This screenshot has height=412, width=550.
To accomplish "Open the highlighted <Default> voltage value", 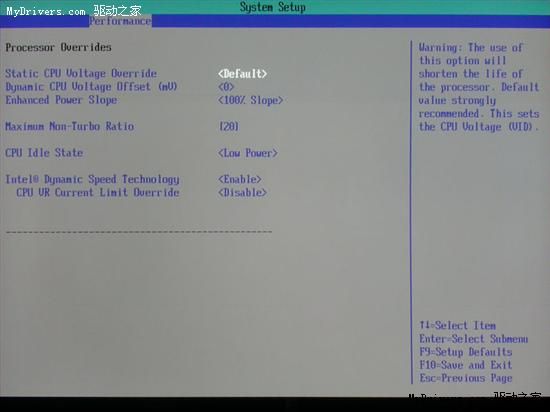I will [242, 74].
